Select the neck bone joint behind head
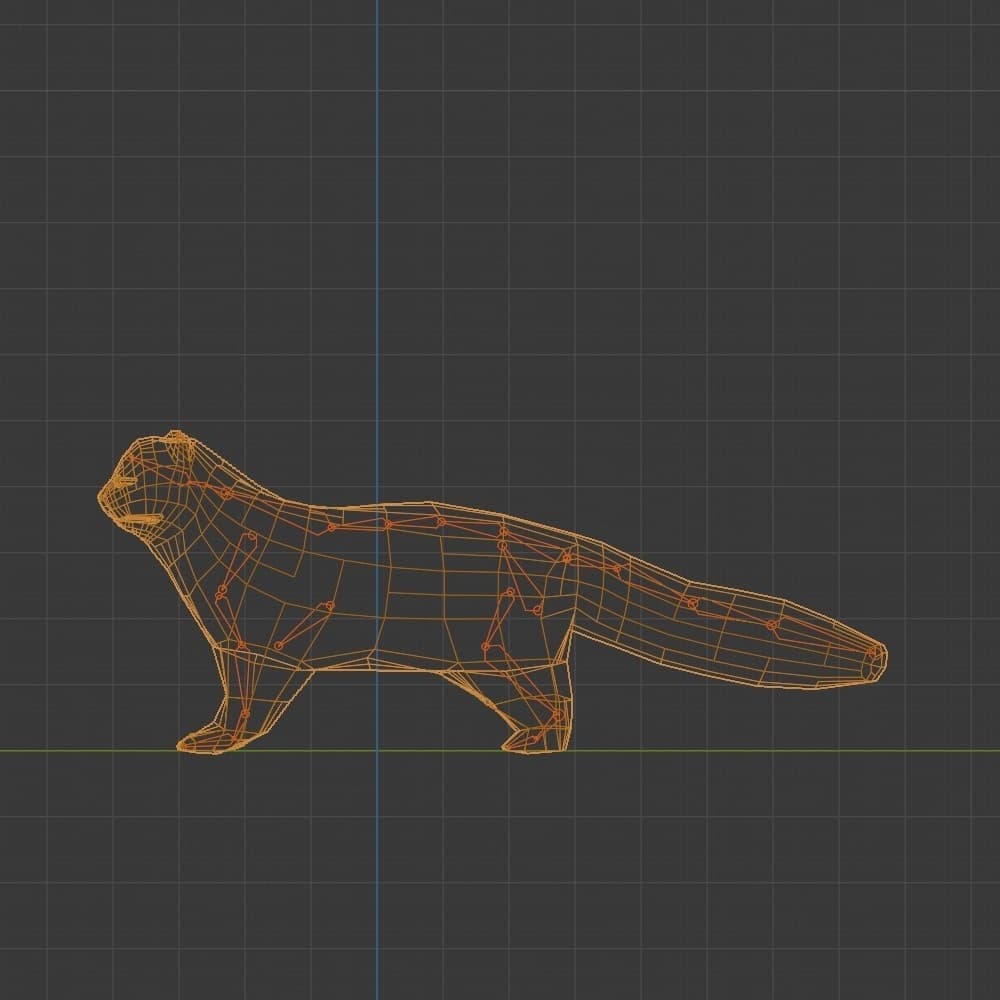1000x1000 pixels. (x=227, y=493)
